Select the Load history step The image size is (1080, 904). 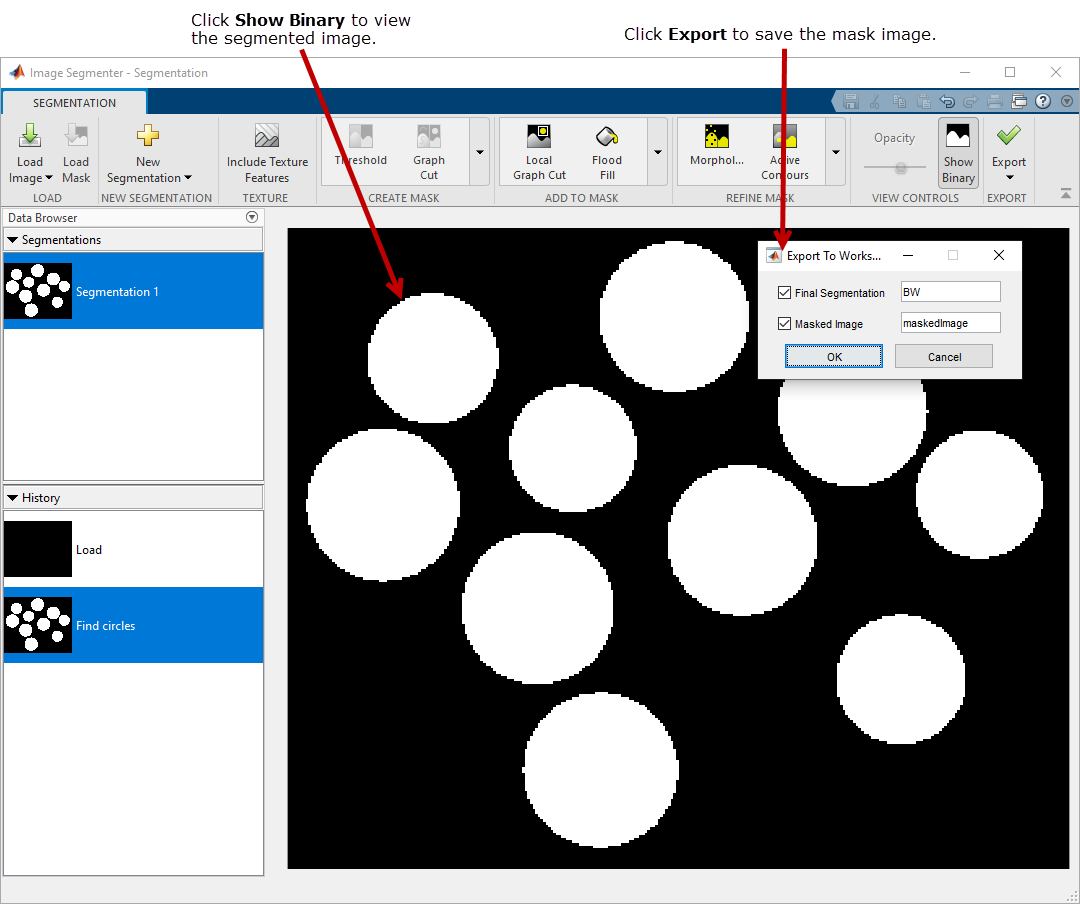[x=133, y=549]
